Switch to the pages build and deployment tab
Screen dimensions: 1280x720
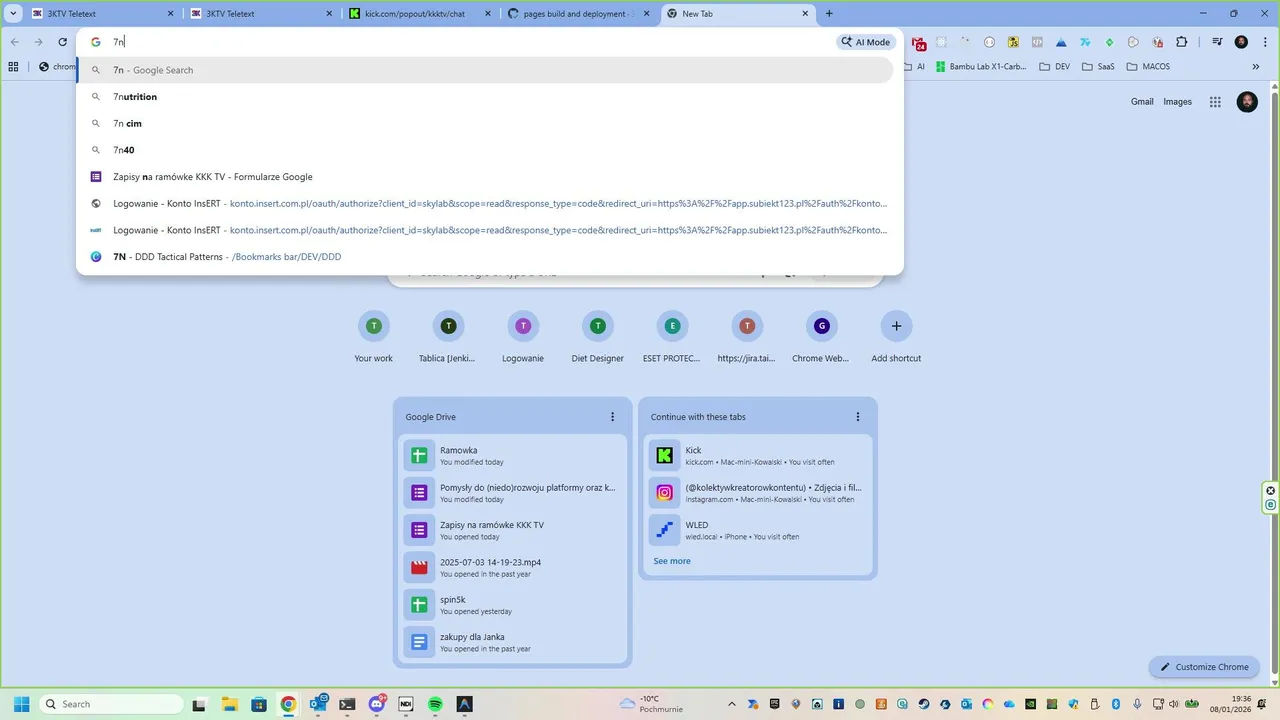(x=578, y=14)
